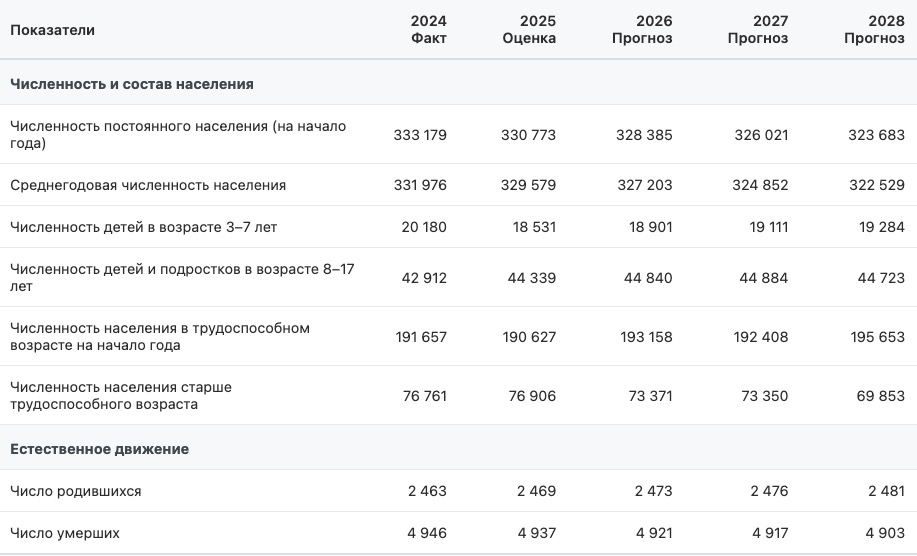Select the cell showing 44 884
The image size is (917, 556).
click(764, 278)
